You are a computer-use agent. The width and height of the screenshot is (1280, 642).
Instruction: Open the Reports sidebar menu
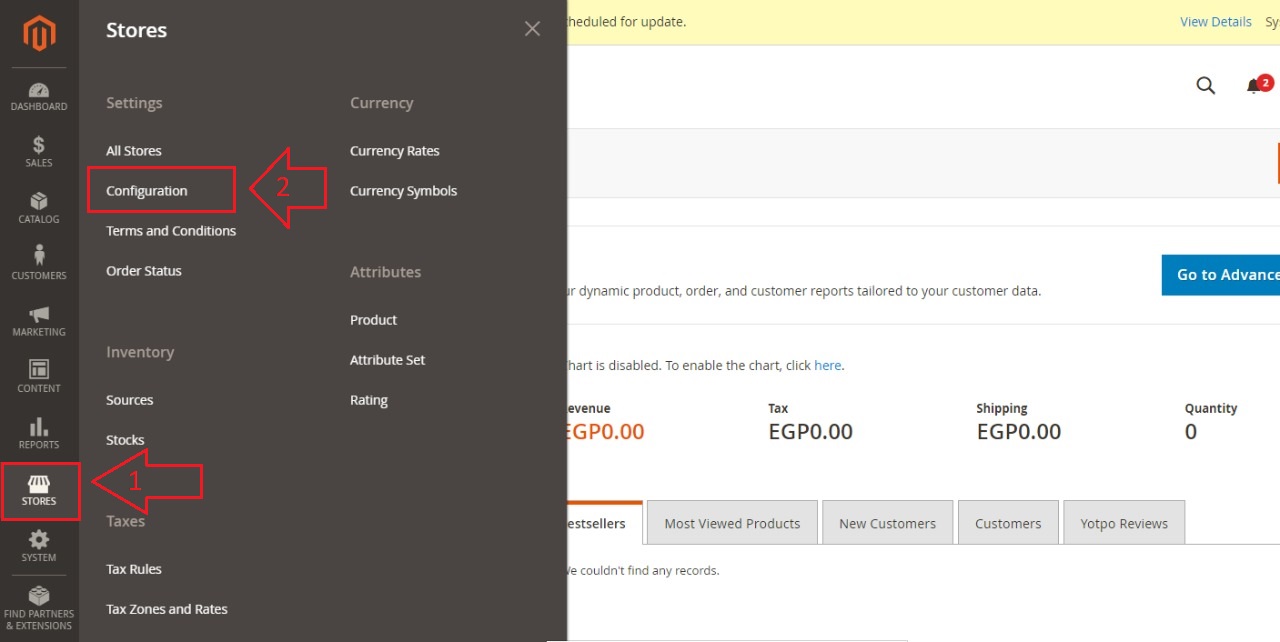click(39, 433)
